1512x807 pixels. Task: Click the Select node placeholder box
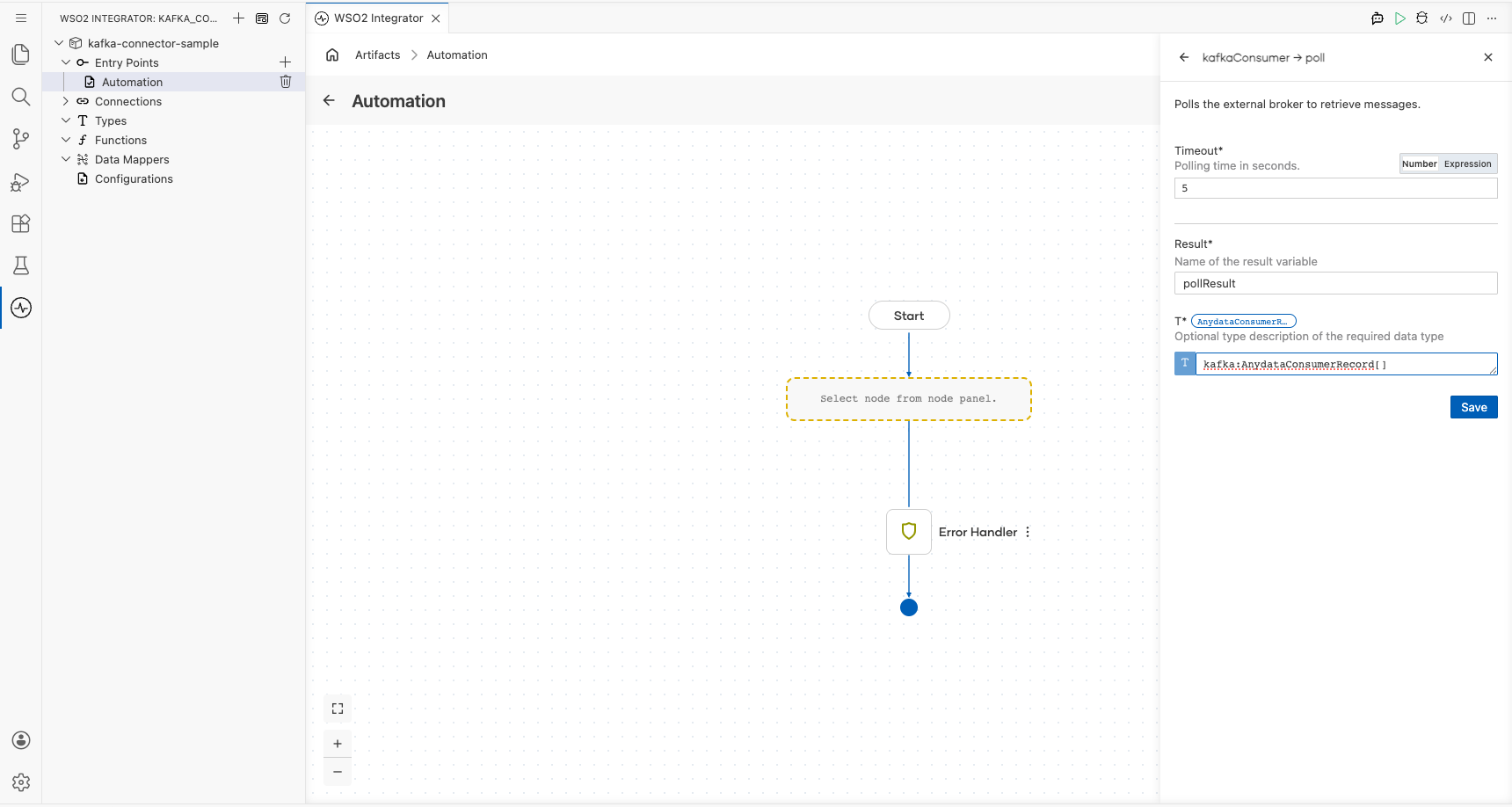909,399
